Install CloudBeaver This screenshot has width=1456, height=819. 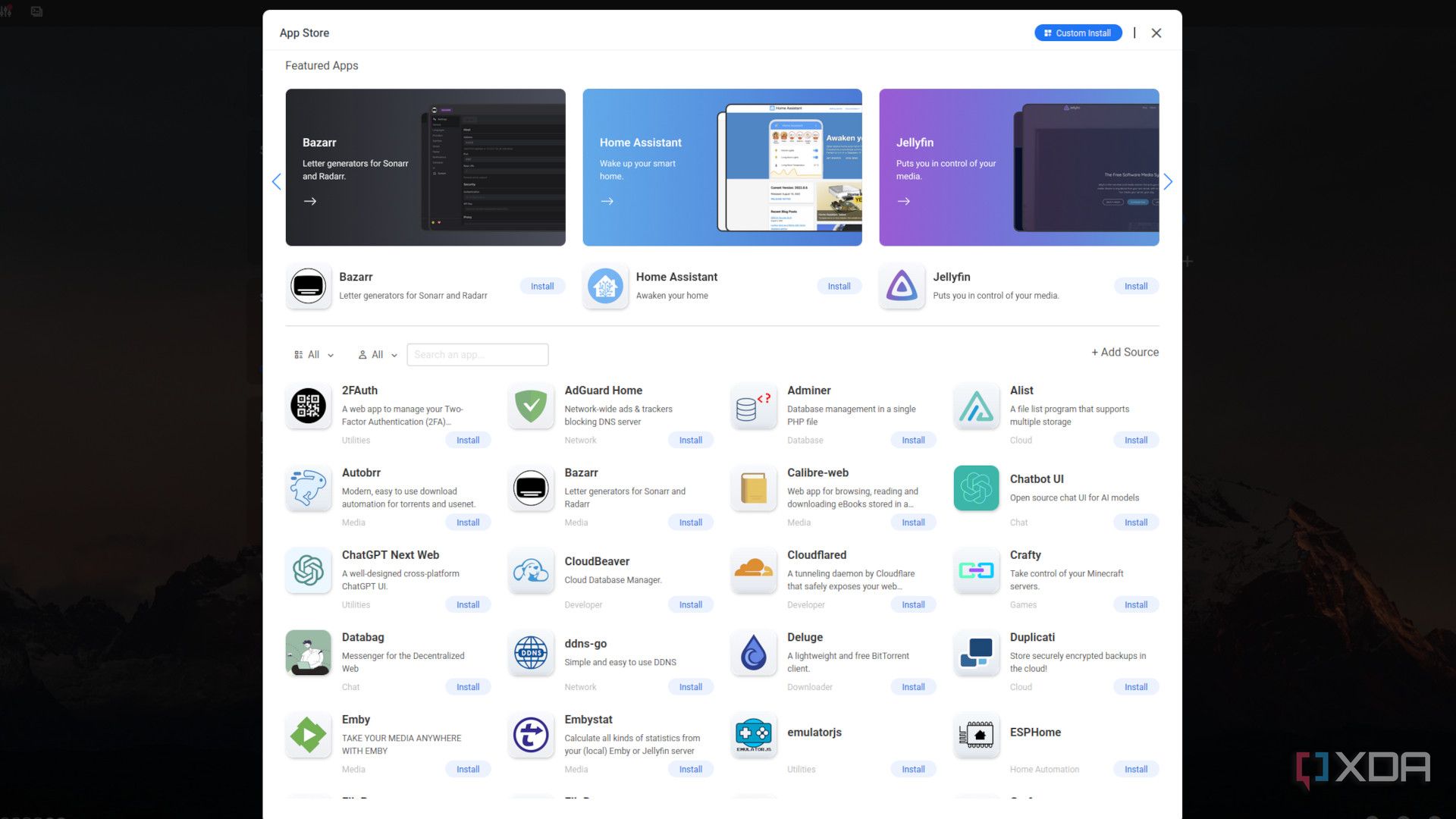tap(691, 605)
